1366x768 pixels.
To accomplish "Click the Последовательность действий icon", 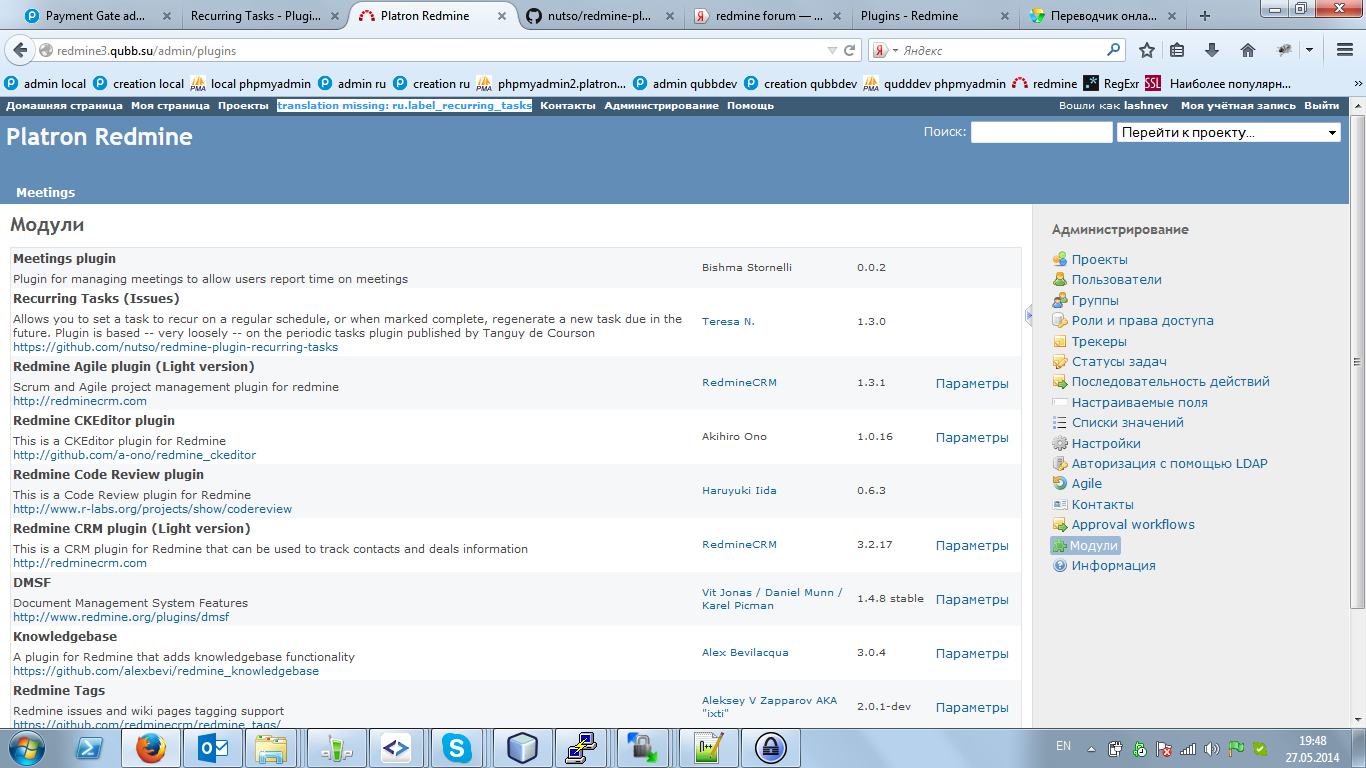I will click(1060, 382).
